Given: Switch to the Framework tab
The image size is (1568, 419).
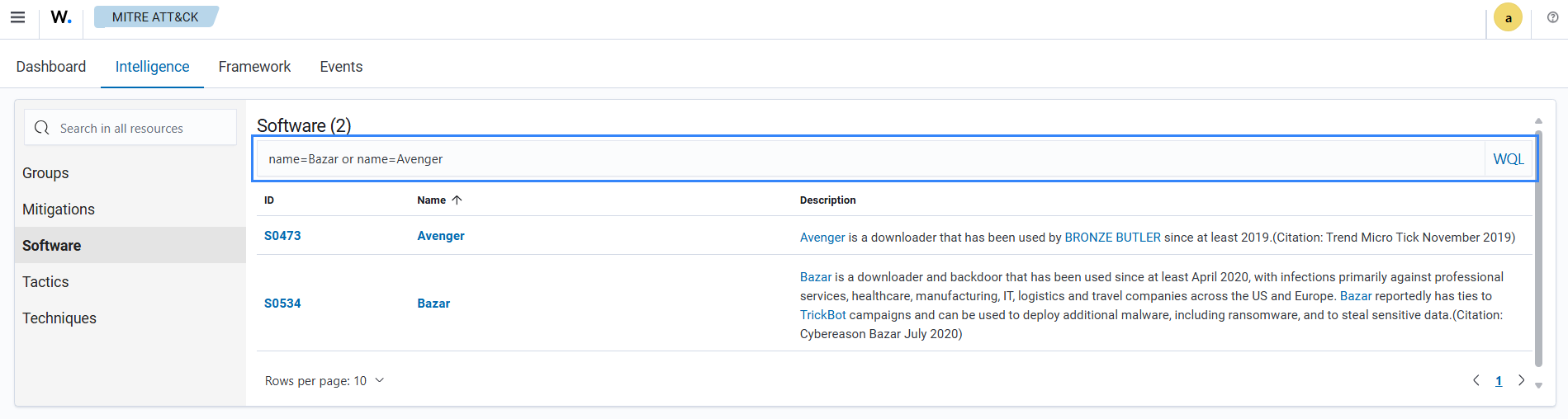Looking at the screenshot, I should 254,67.
